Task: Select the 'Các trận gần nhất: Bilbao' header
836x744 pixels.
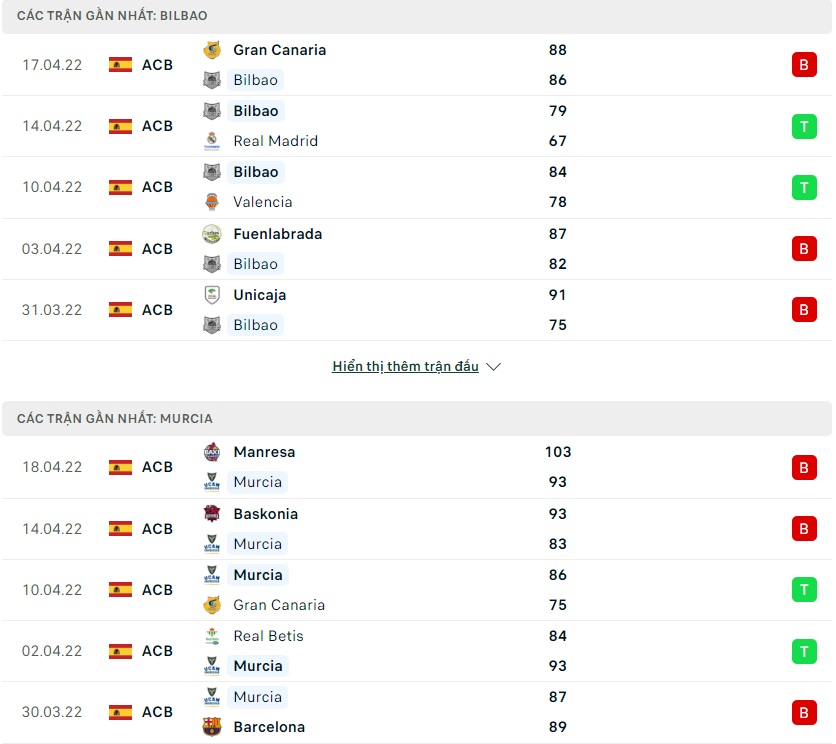Action: [x=112, y=17]
